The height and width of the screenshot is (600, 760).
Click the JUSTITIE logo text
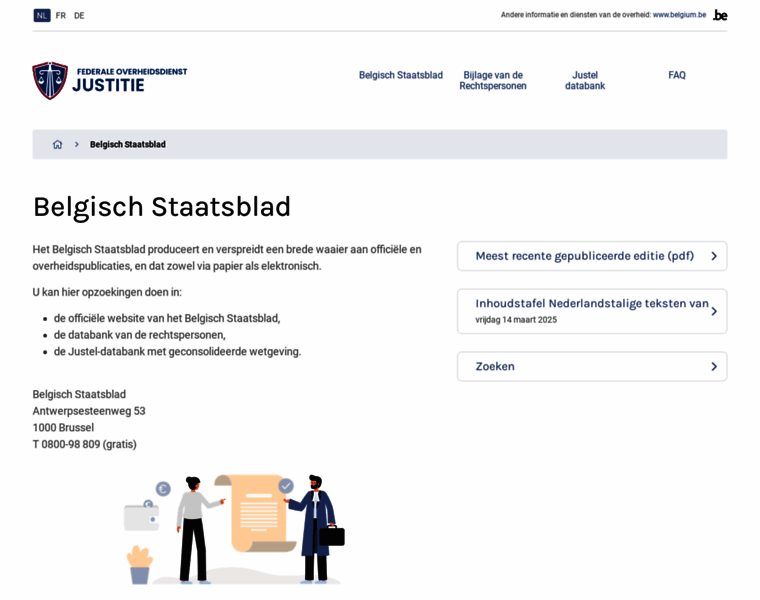pos(108,86)
